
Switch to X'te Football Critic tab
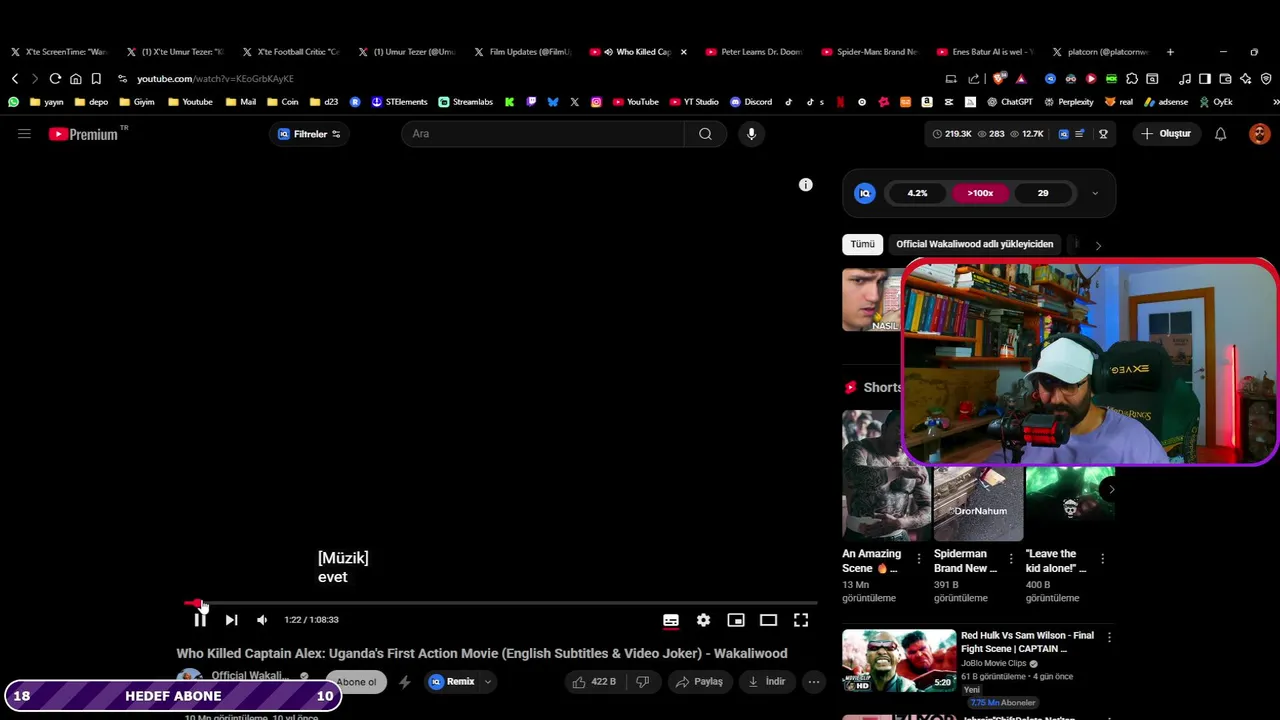[290, 52]
